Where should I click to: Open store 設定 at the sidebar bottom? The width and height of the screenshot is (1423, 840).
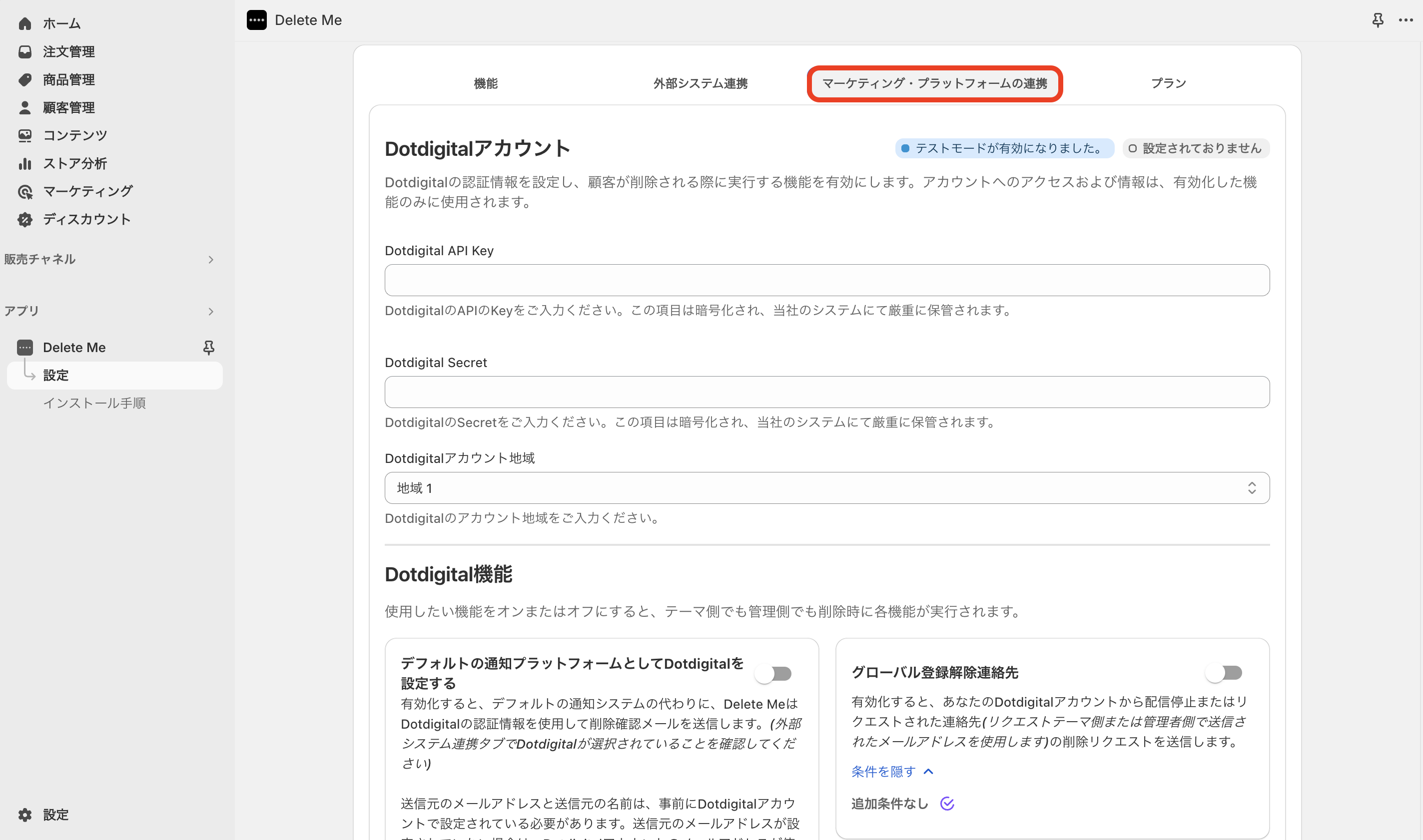pos(55,815)
